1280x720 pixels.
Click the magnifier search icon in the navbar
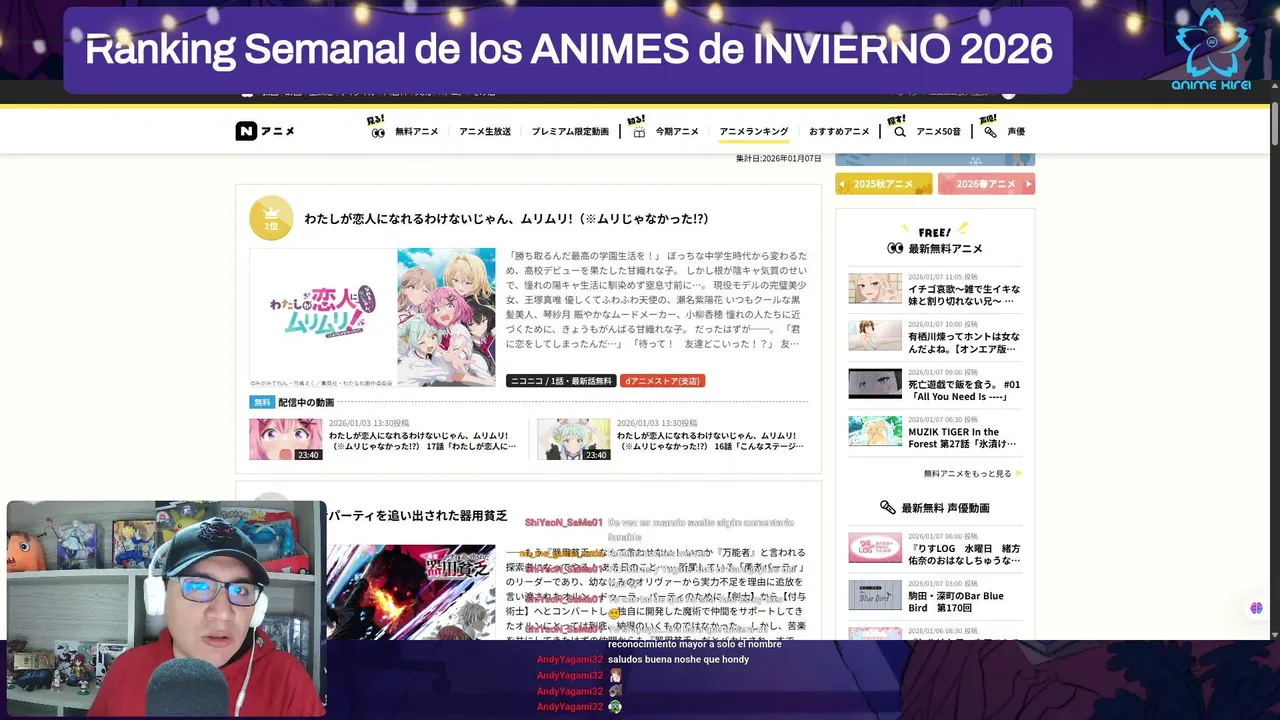[899, 132]
